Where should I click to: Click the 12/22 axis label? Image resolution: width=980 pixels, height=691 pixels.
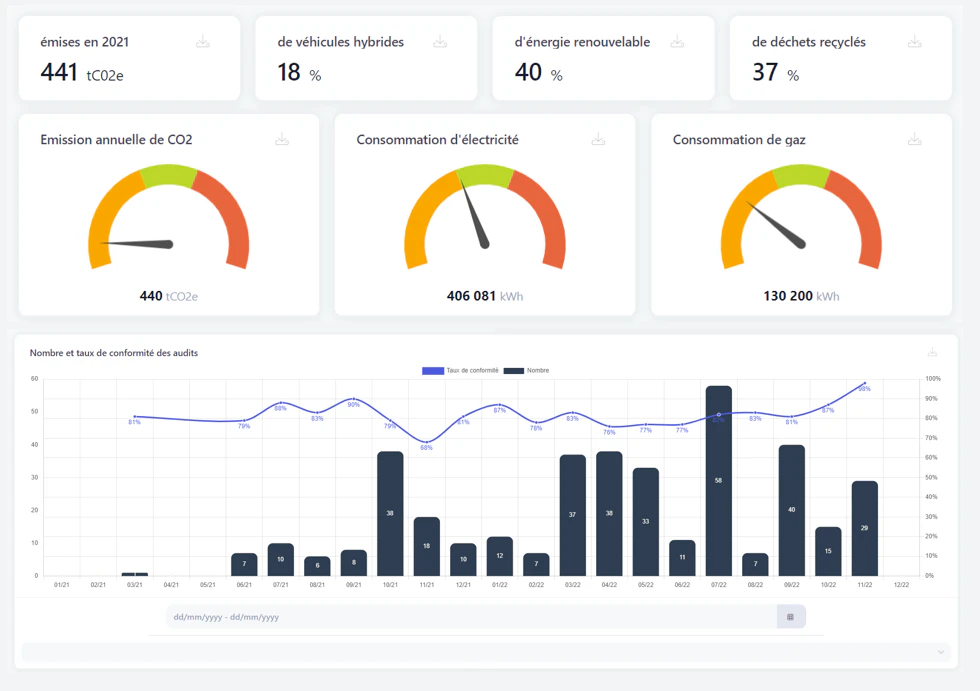pos(901,582)
